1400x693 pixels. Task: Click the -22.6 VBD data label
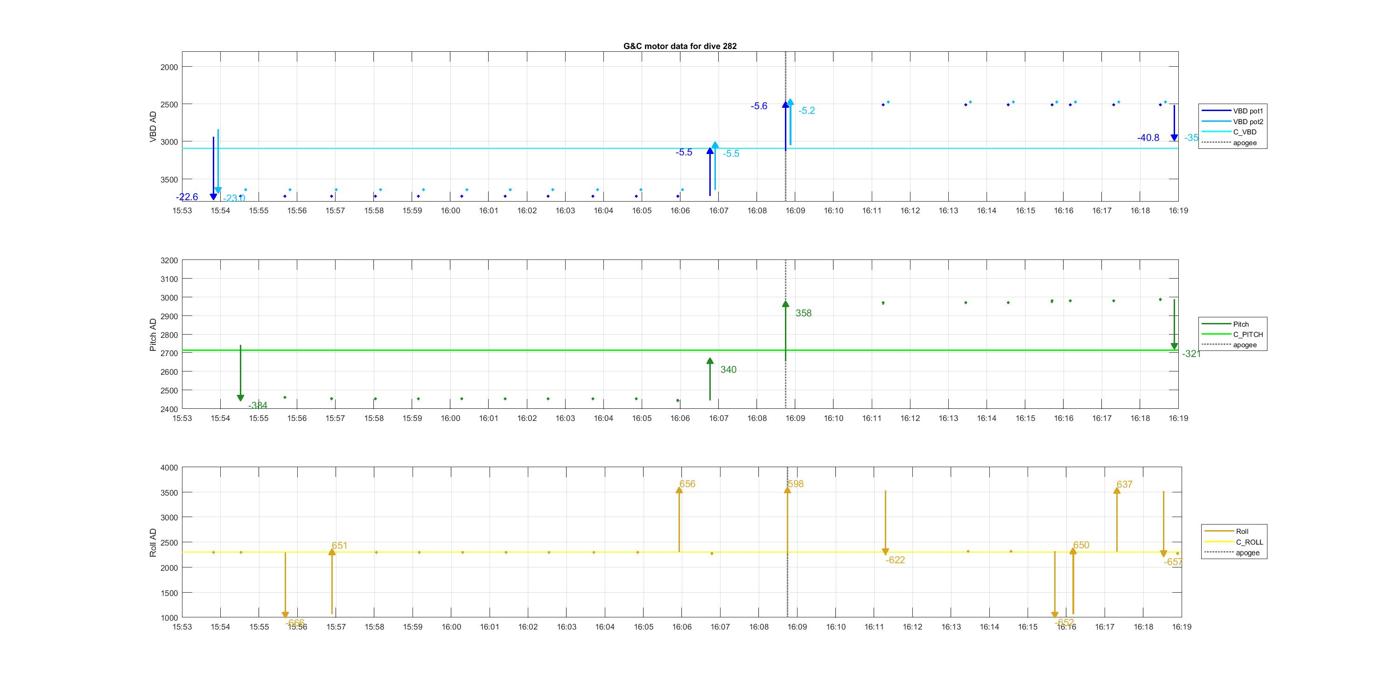pos(187,197)
